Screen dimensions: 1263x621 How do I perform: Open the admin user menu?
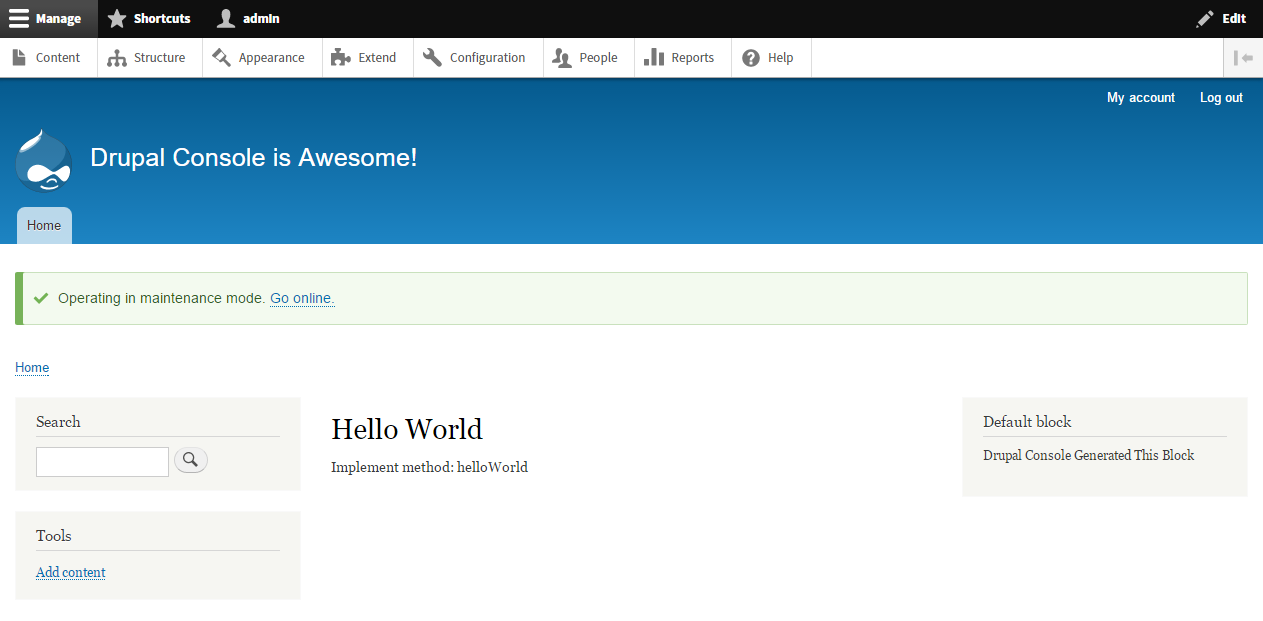(x=249, y=18)
